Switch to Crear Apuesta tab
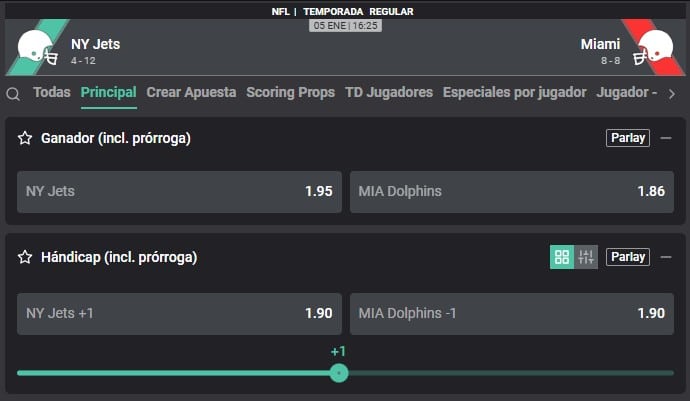690x401 pixels. pyautogui.click(x=191, y=92)
